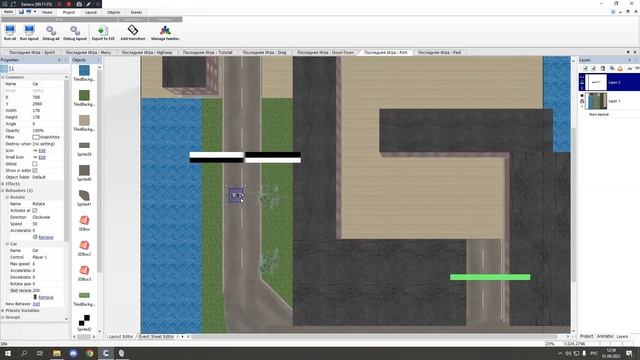This screenshot has height=360, width=640.
Task: Toggle the Global checkbox
Action: [35, 164]
